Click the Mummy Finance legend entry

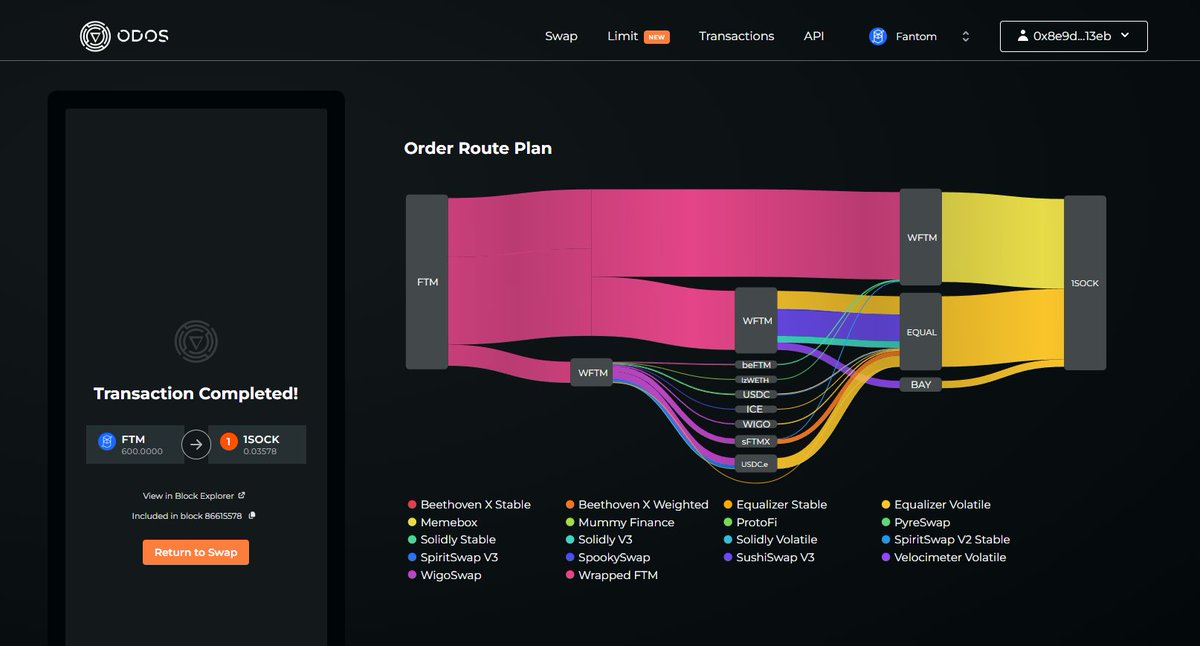tap(620, 523)
